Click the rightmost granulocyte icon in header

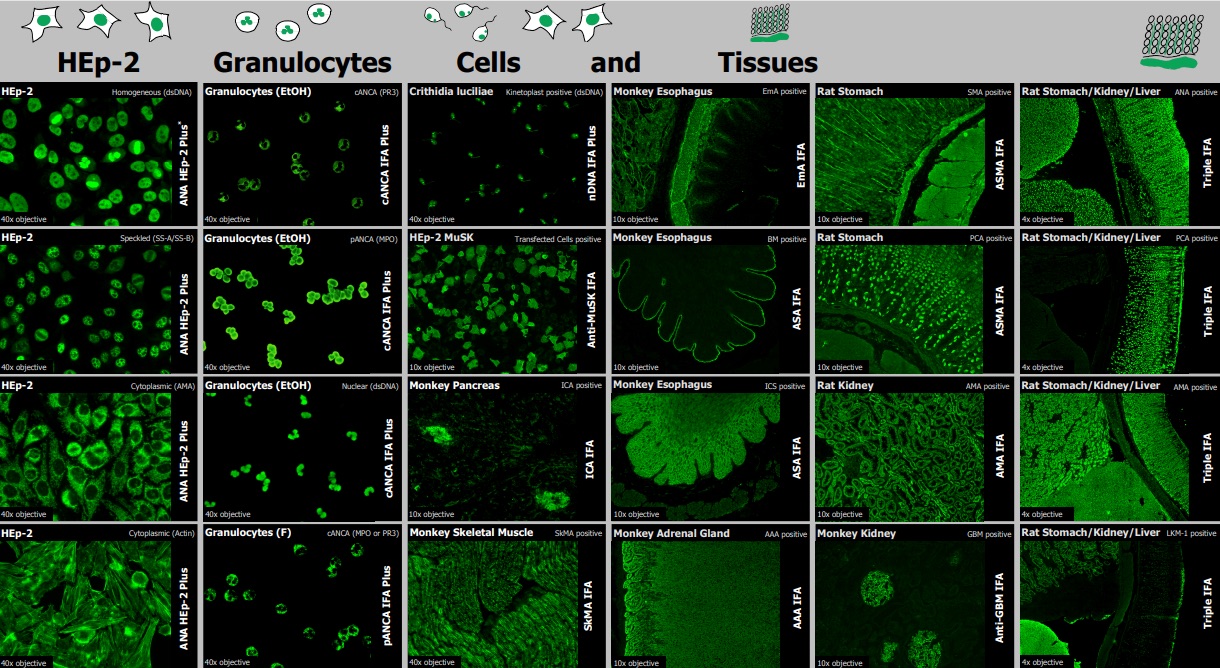(318, 13)
